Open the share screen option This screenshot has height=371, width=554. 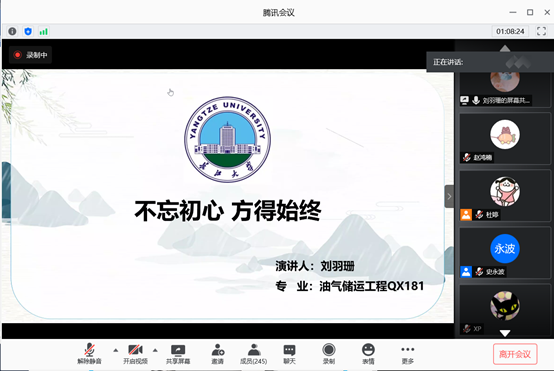(x=178, y=354)
